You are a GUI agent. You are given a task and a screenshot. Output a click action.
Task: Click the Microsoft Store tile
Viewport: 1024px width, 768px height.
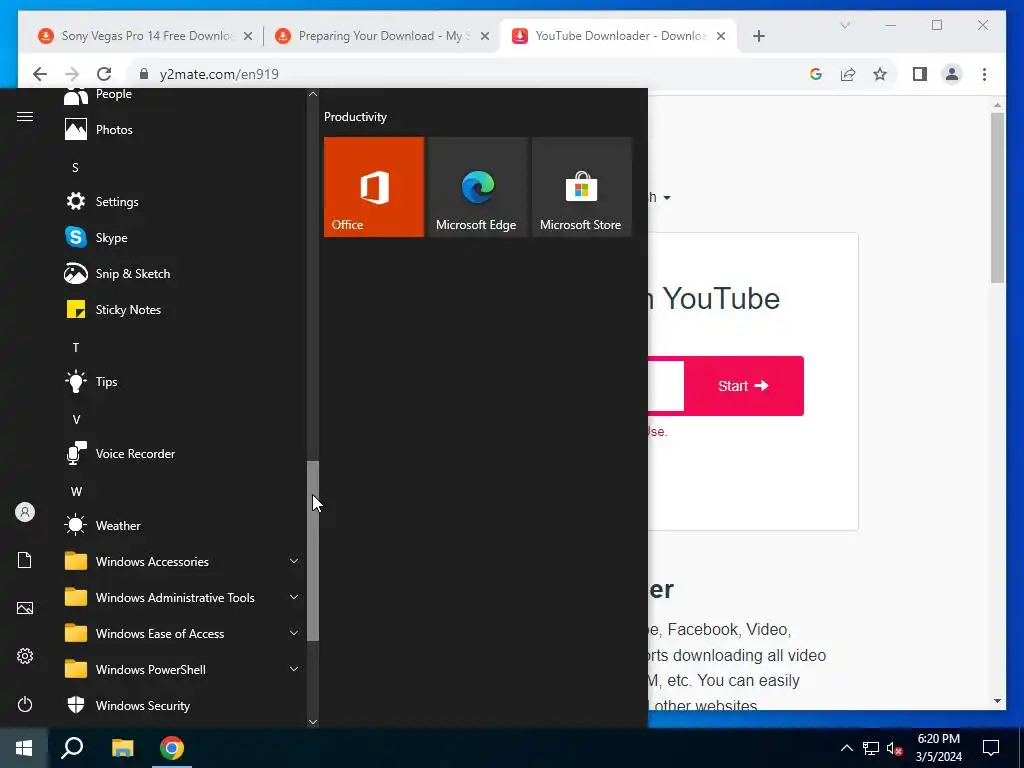point(582,187)
